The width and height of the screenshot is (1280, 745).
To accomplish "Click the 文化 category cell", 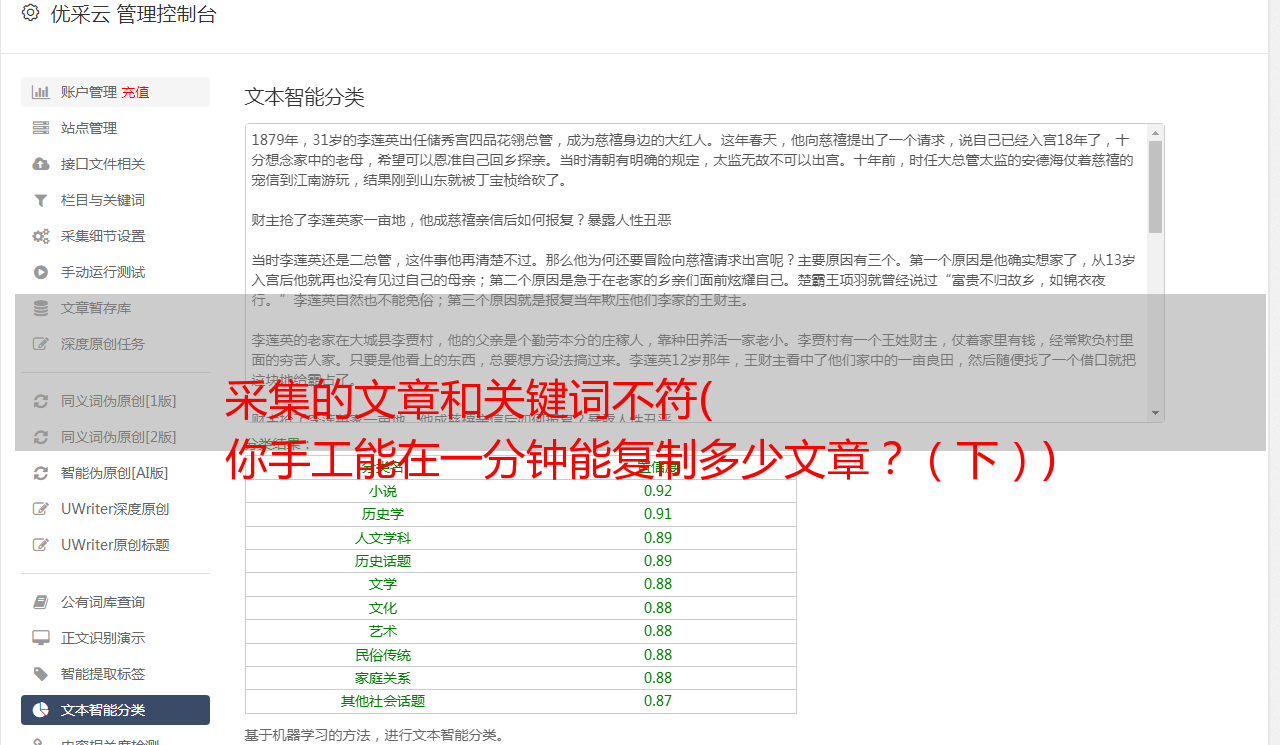I will coord(383,608).
